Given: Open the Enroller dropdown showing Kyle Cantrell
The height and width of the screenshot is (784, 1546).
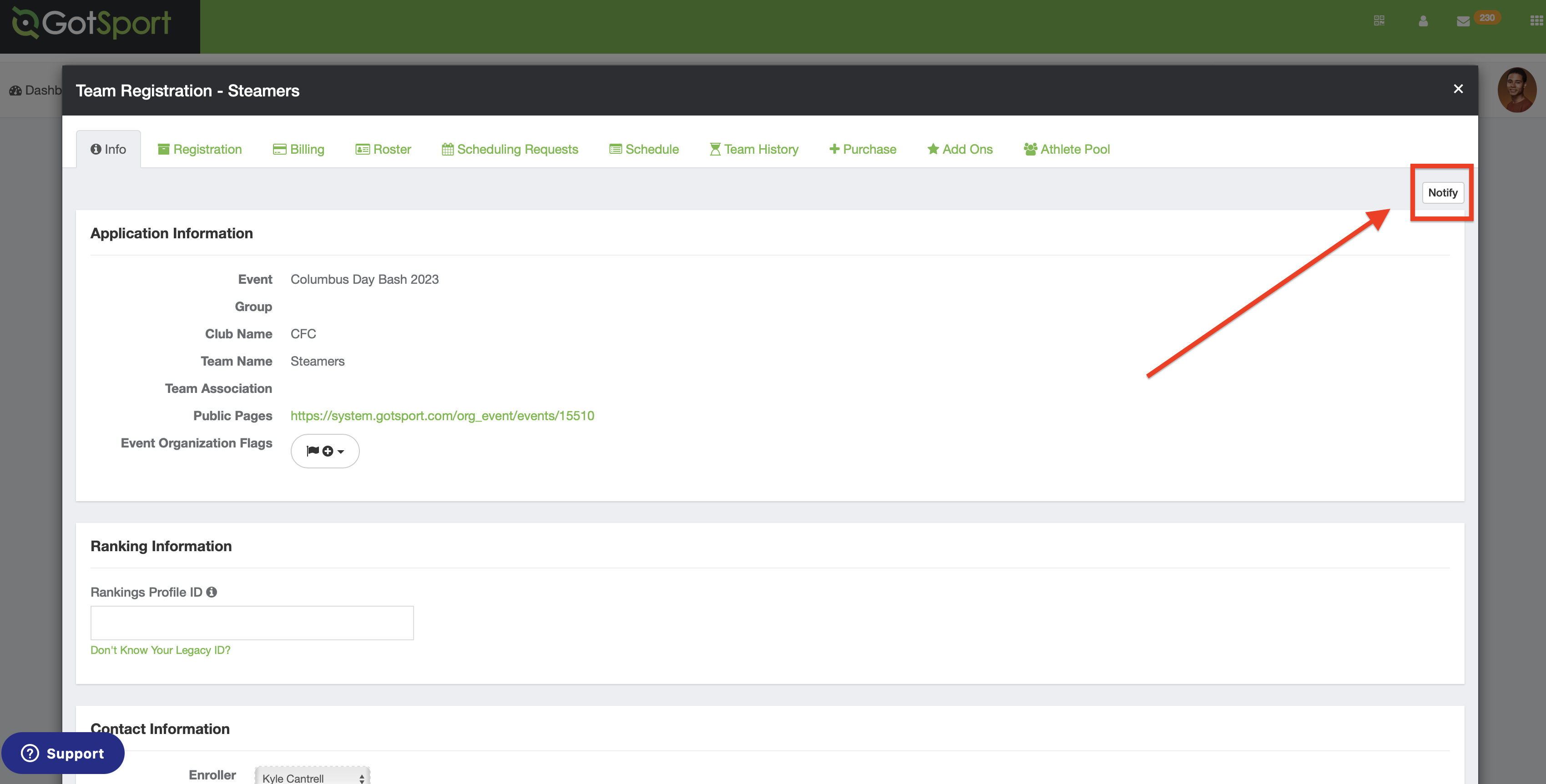Looking at the screenshot, I should point(313,777).
